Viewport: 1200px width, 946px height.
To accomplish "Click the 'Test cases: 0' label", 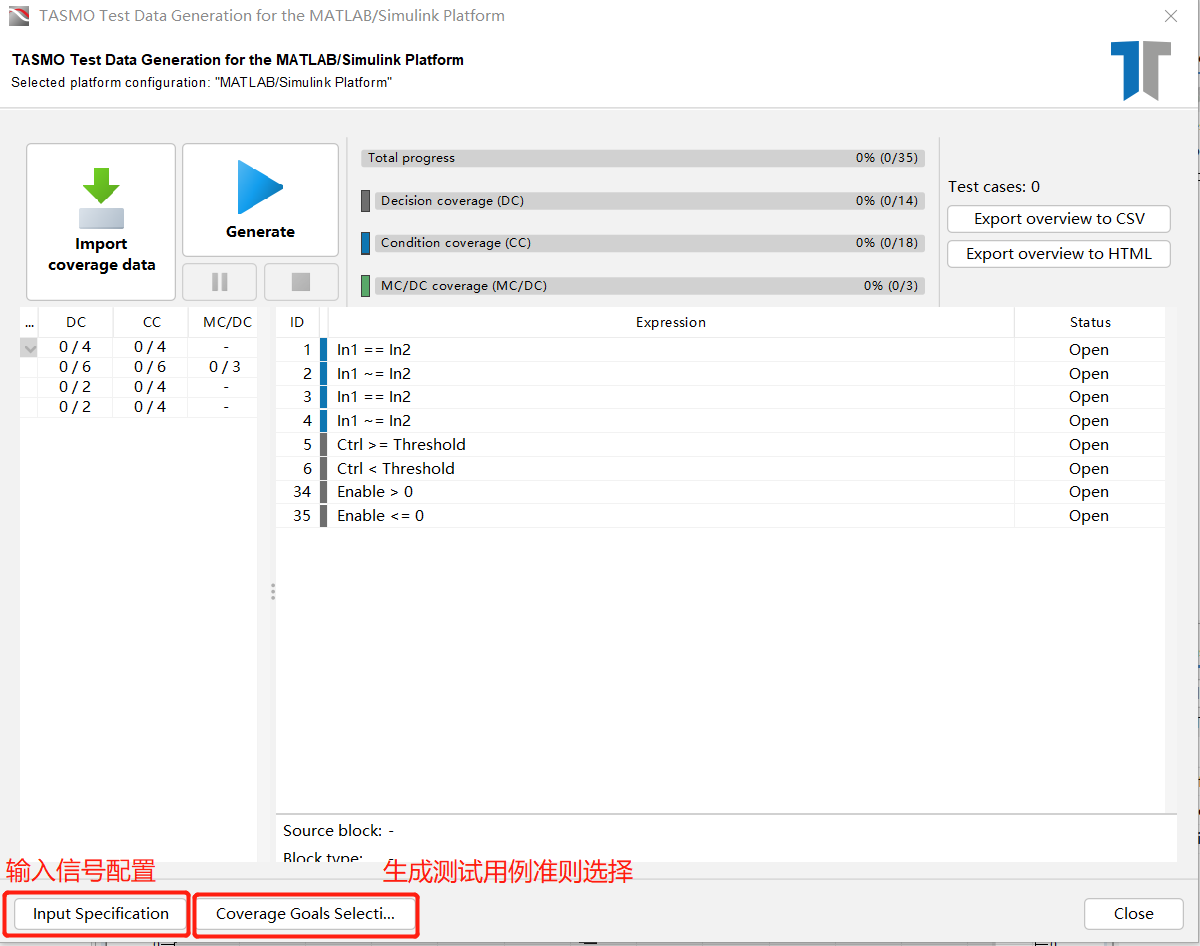I will coord(994,187).
